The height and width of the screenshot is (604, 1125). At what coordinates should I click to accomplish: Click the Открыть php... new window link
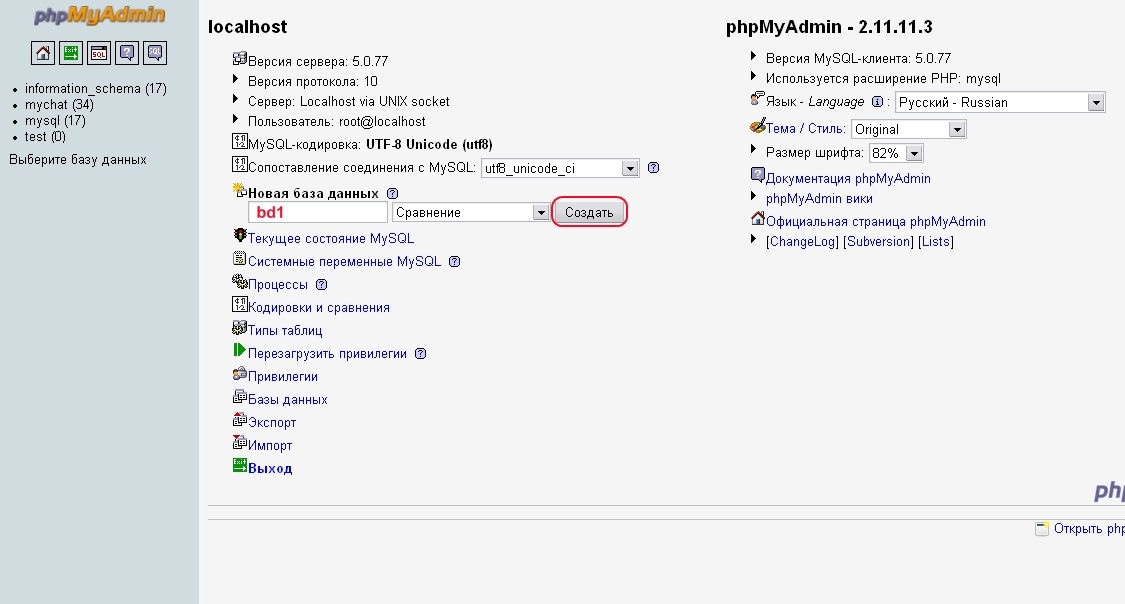pyautogui.click(x=1088, y=529)
